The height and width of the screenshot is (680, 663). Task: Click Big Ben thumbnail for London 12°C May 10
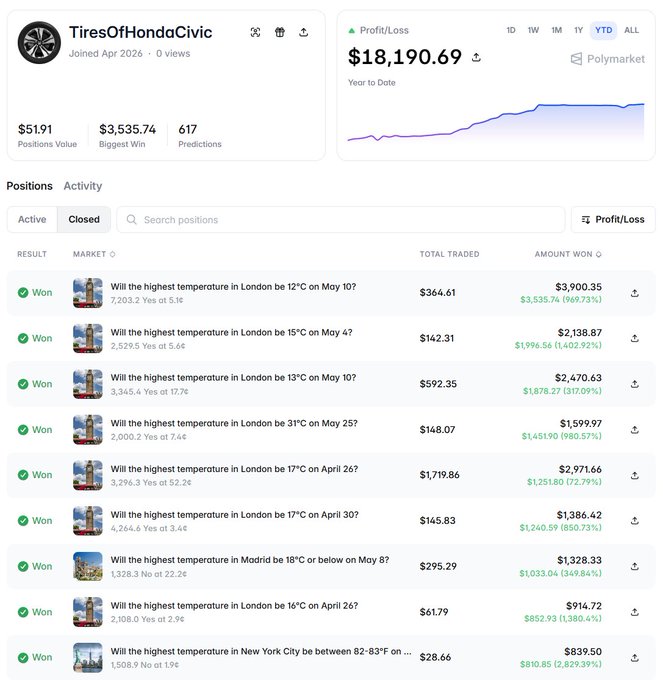(x=88, y=293)
